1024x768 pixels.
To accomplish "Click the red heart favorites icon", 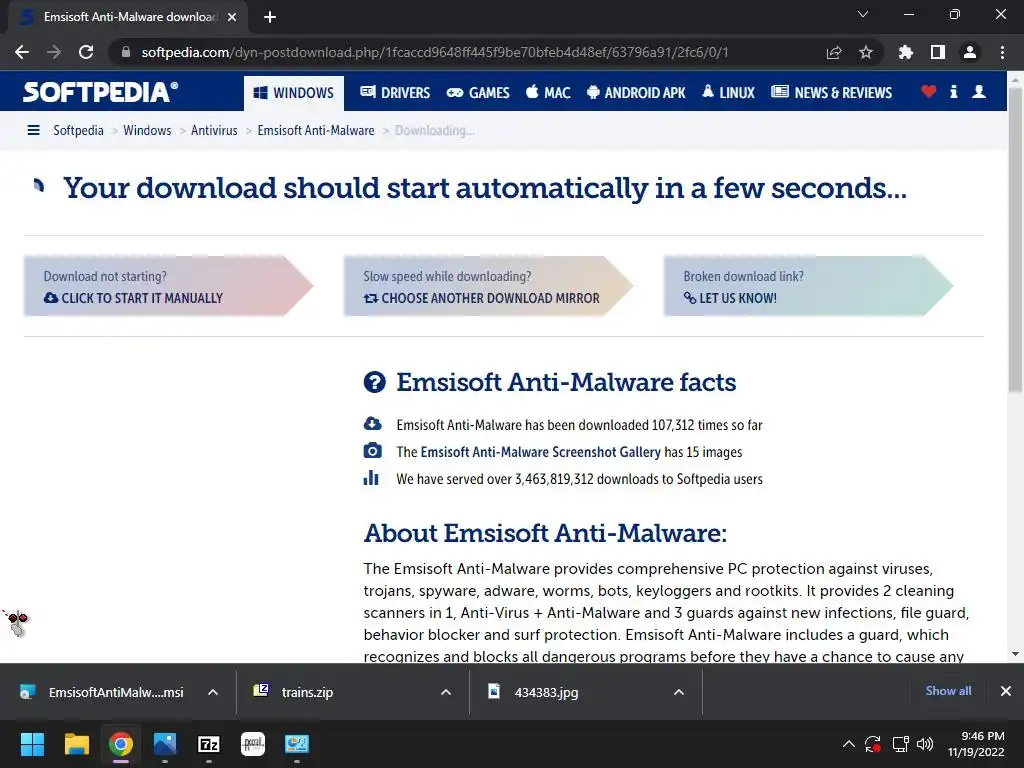I will pyautogui.click(x=928, y=92).
